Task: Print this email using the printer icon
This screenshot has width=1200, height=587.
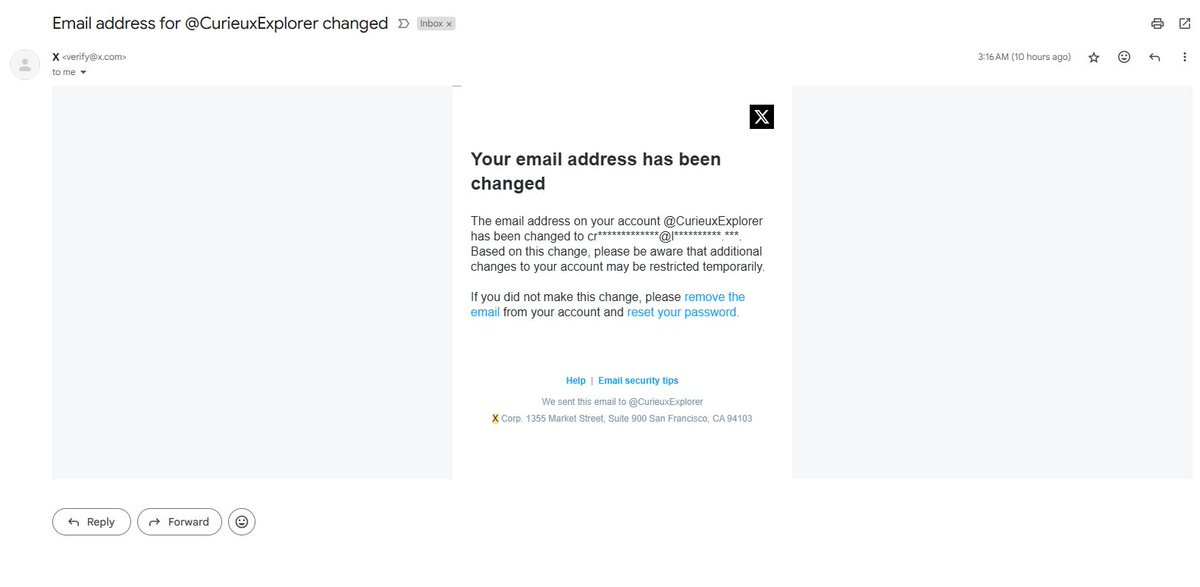Action: 1157,23
